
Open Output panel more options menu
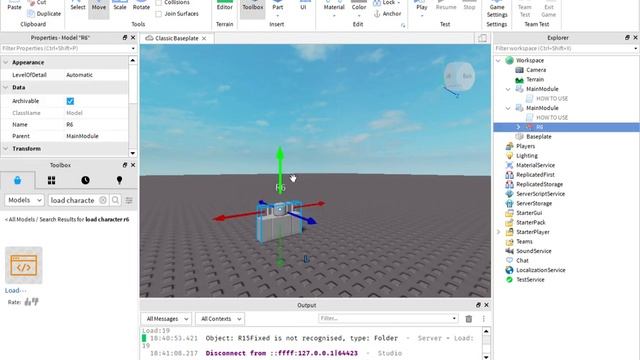pyautogui.click(x=484, y=319)
